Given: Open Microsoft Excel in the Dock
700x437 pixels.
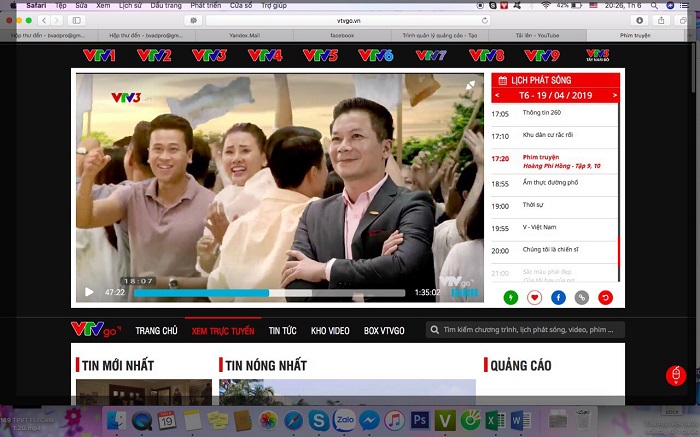Looking at the screenshot, I should (495, 420).
